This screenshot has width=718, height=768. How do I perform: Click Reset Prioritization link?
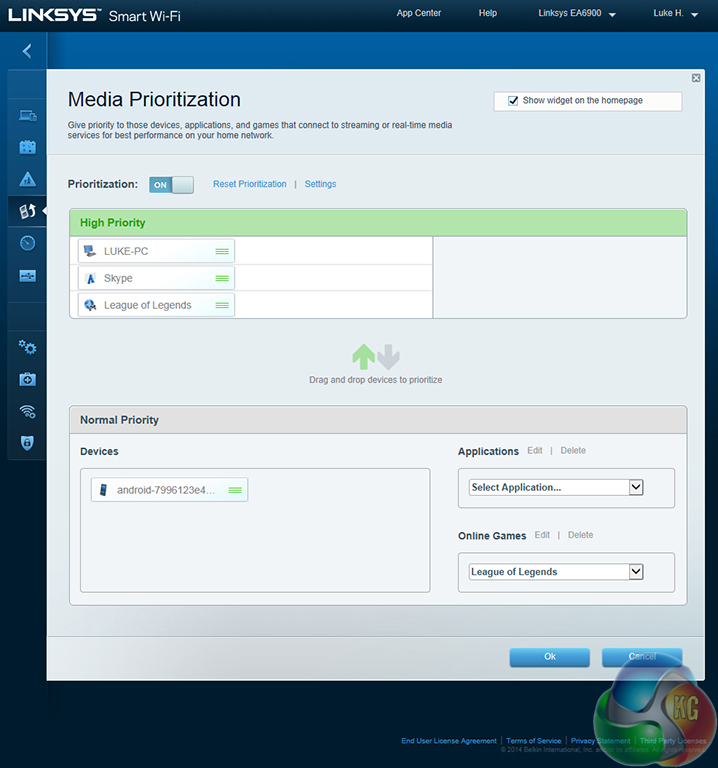tap(250, 184)
